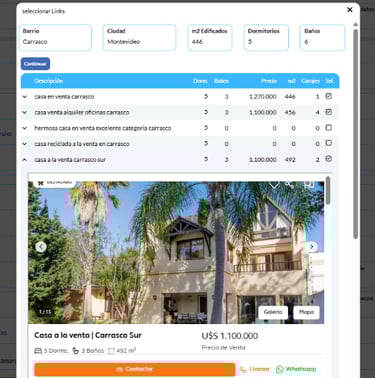Screen dimensions: 375x378
Task: Close the seleccionar Links dialog
Action: [350, 10]
